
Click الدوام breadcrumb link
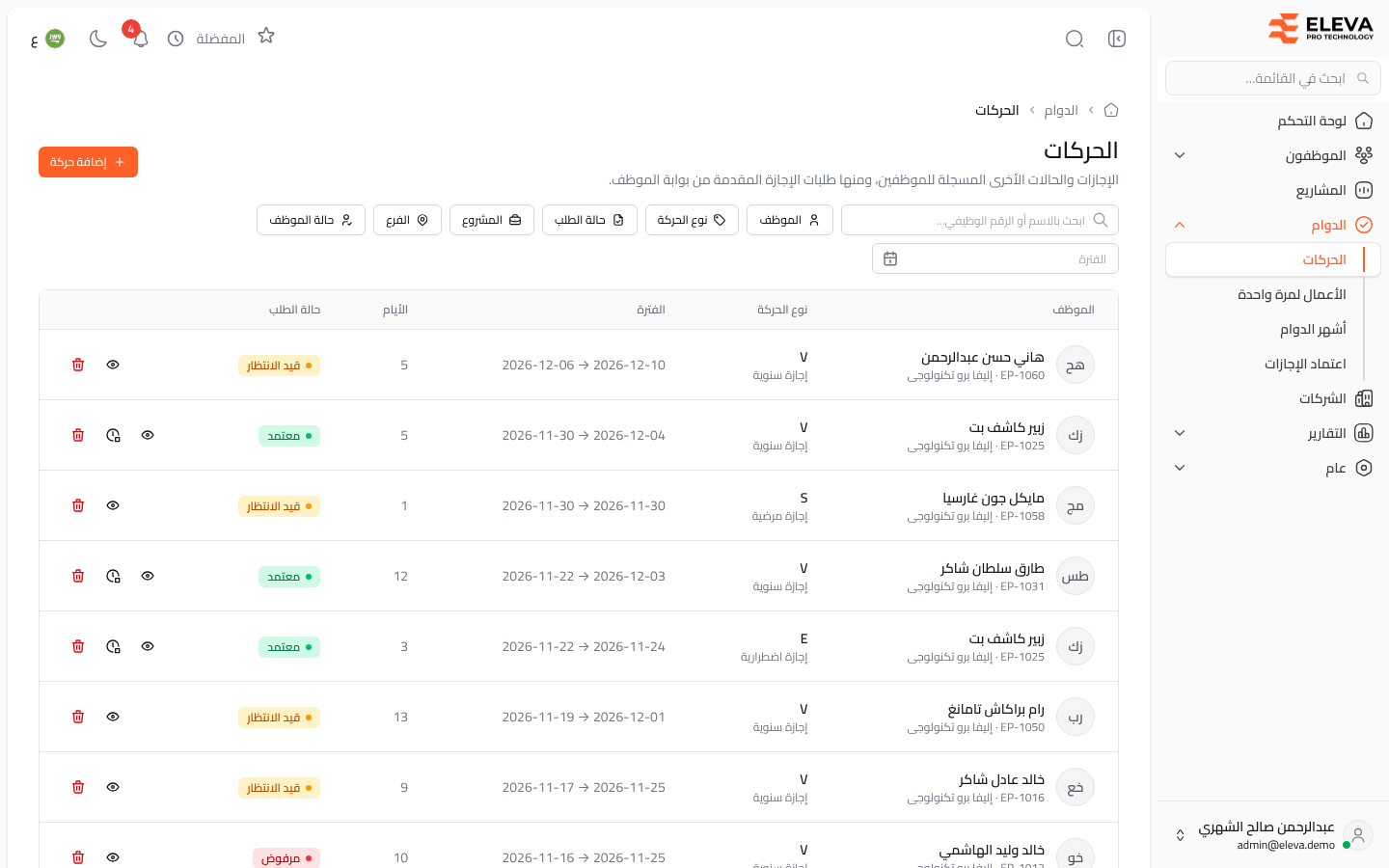coord(1061,110)
